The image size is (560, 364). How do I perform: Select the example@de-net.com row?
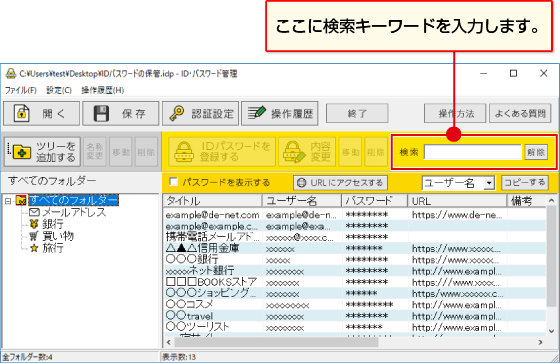tap(355, 215)
